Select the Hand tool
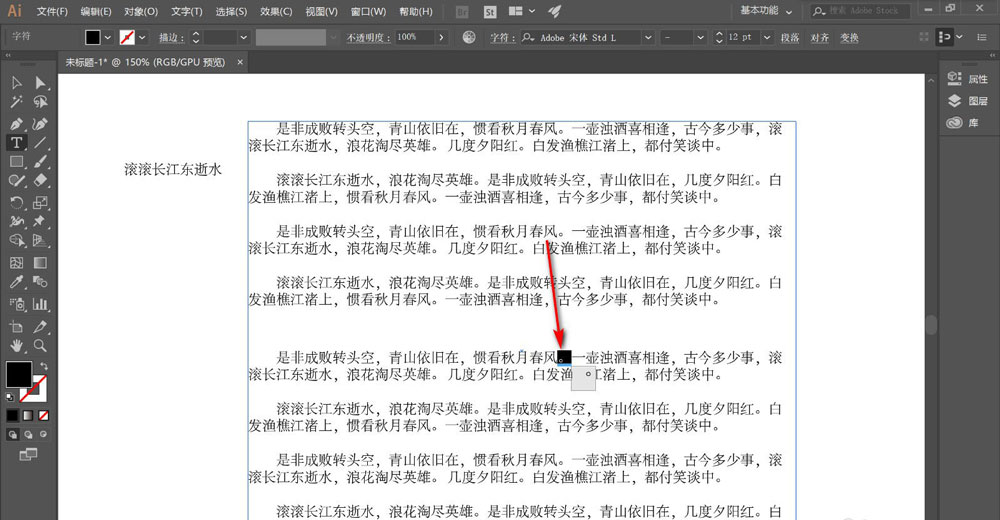Viewport: 1000px width, 520px height. pos(17,345)
